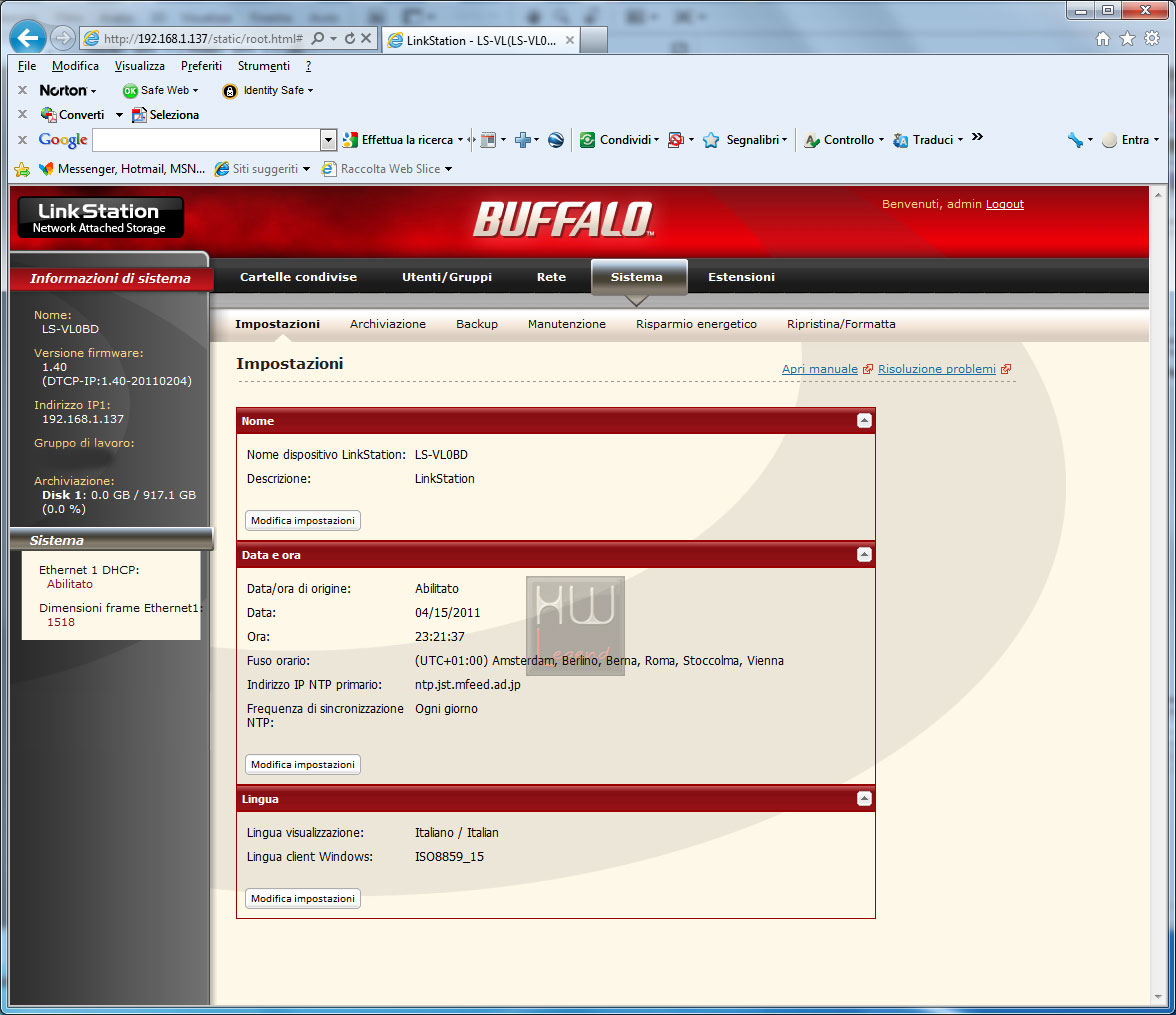Click Modifica impostazioni under Lingua
The height and width of the screenshot is (1015, 1176).
click(x=303, y=899)
